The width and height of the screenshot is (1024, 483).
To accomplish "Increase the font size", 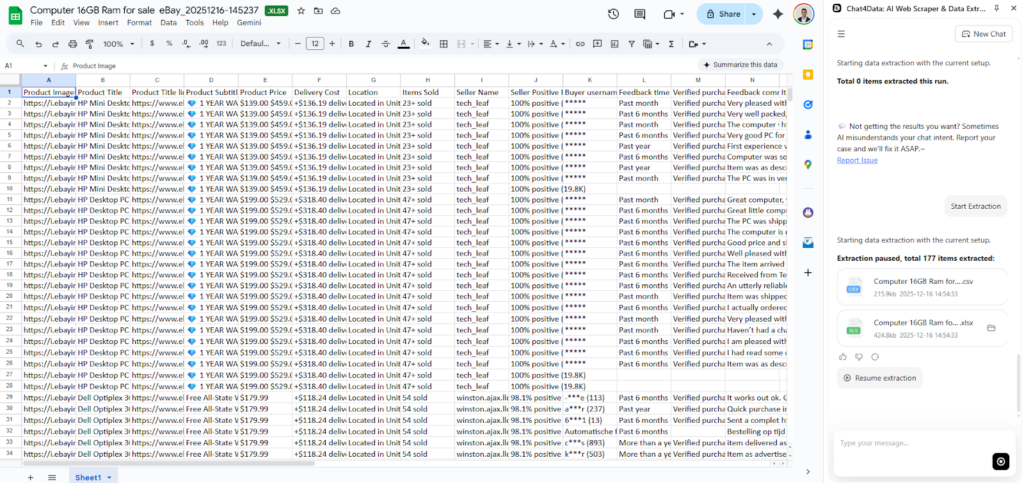I will (332, 44).
